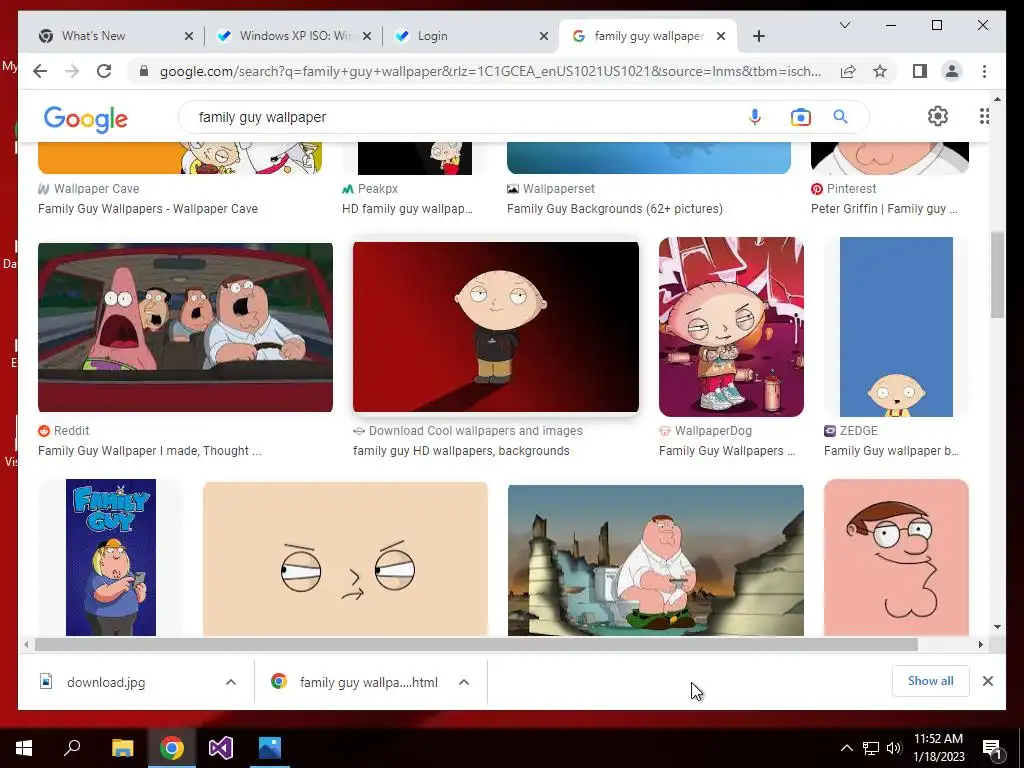Viewport: 1024px width, 768px height.
Task: Open the Google apps grid
Action: (x=984, y=116)
